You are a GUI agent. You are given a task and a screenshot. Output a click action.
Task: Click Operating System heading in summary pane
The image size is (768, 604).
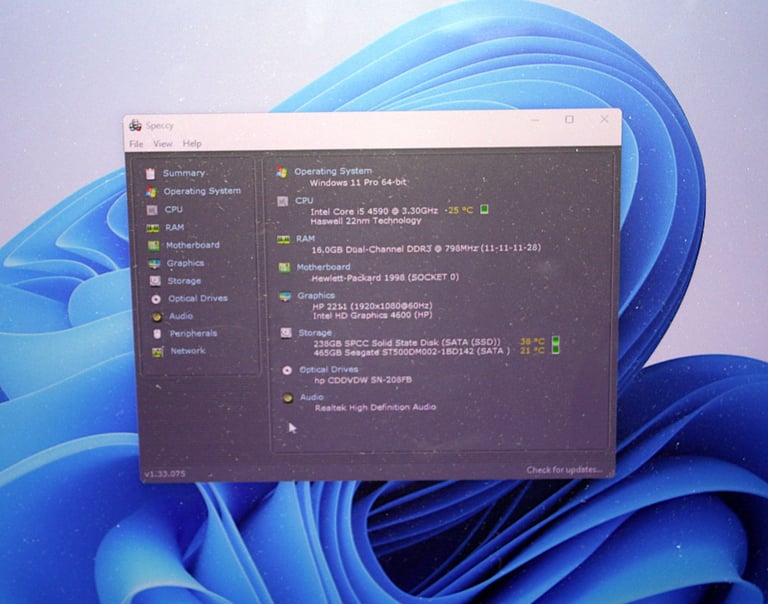click(x=333, y=171)
